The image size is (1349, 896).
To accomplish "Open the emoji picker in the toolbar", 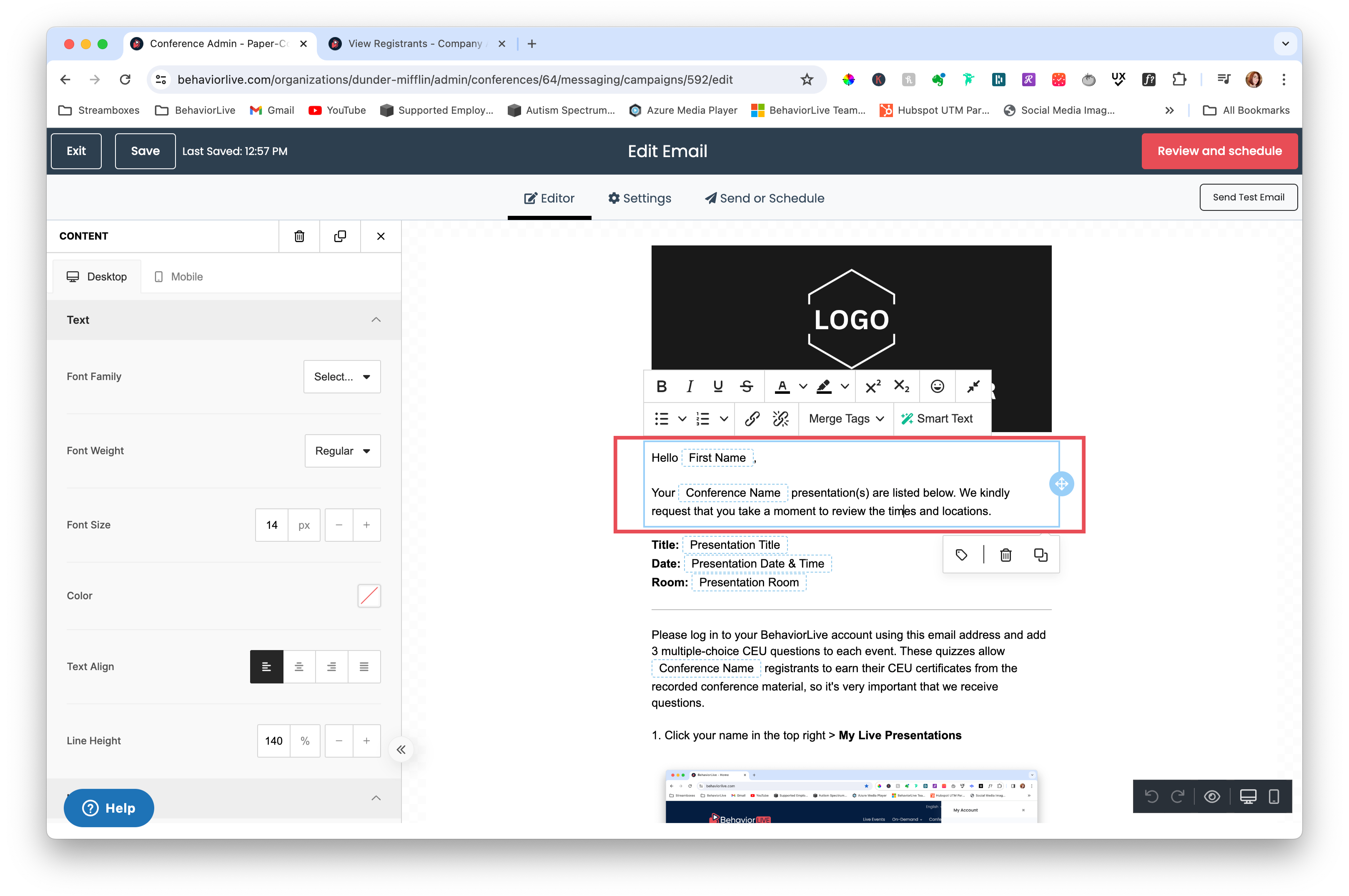I will pyautogui.click(x=937, y=386).
